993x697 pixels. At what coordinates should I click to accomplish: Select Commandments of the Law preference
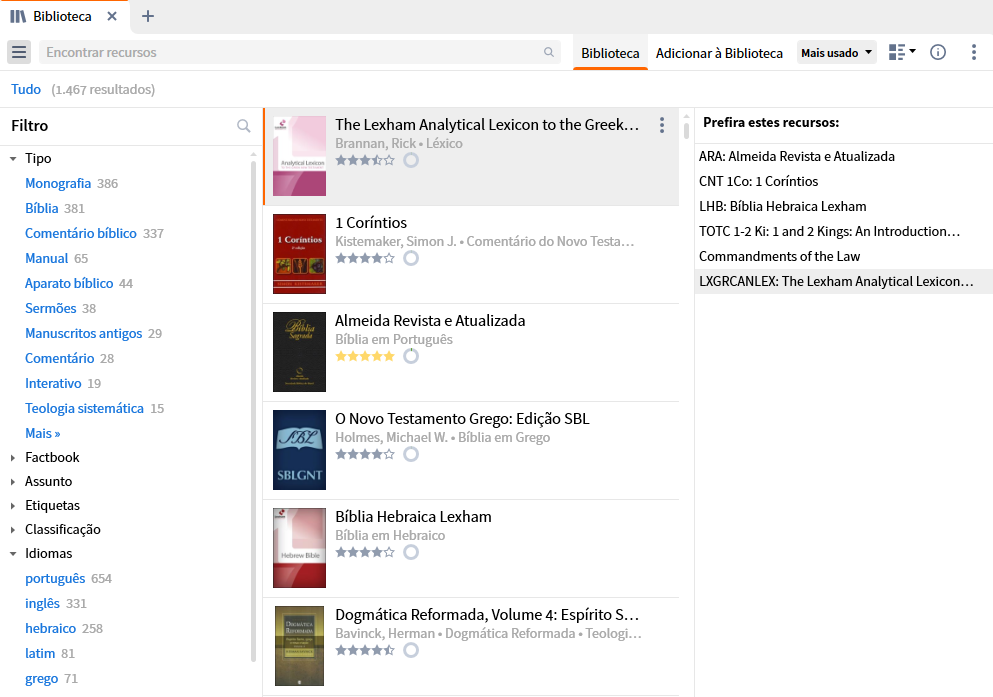(844, 256)
